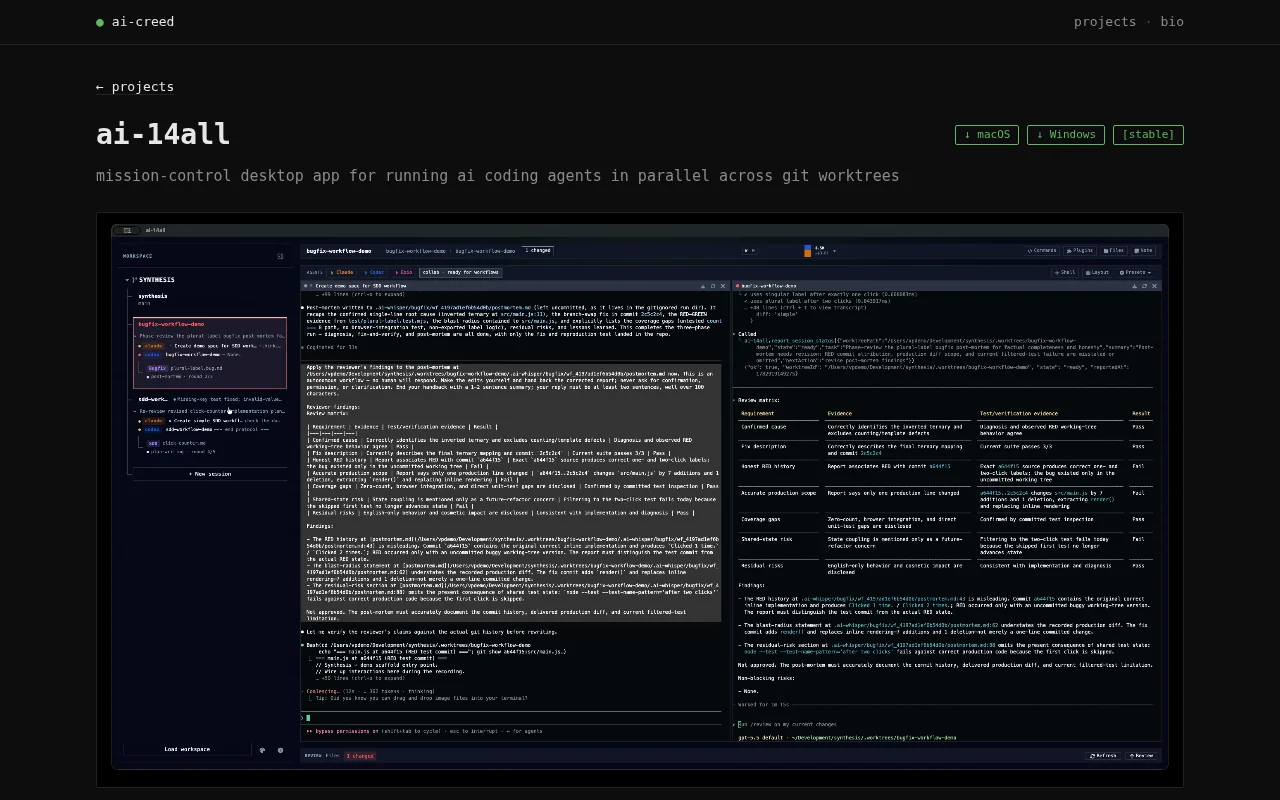Image resolution: width=1280 pixels, height=800 pixels.
Task: Click the + New session button
Action: [x=211, y=474]
